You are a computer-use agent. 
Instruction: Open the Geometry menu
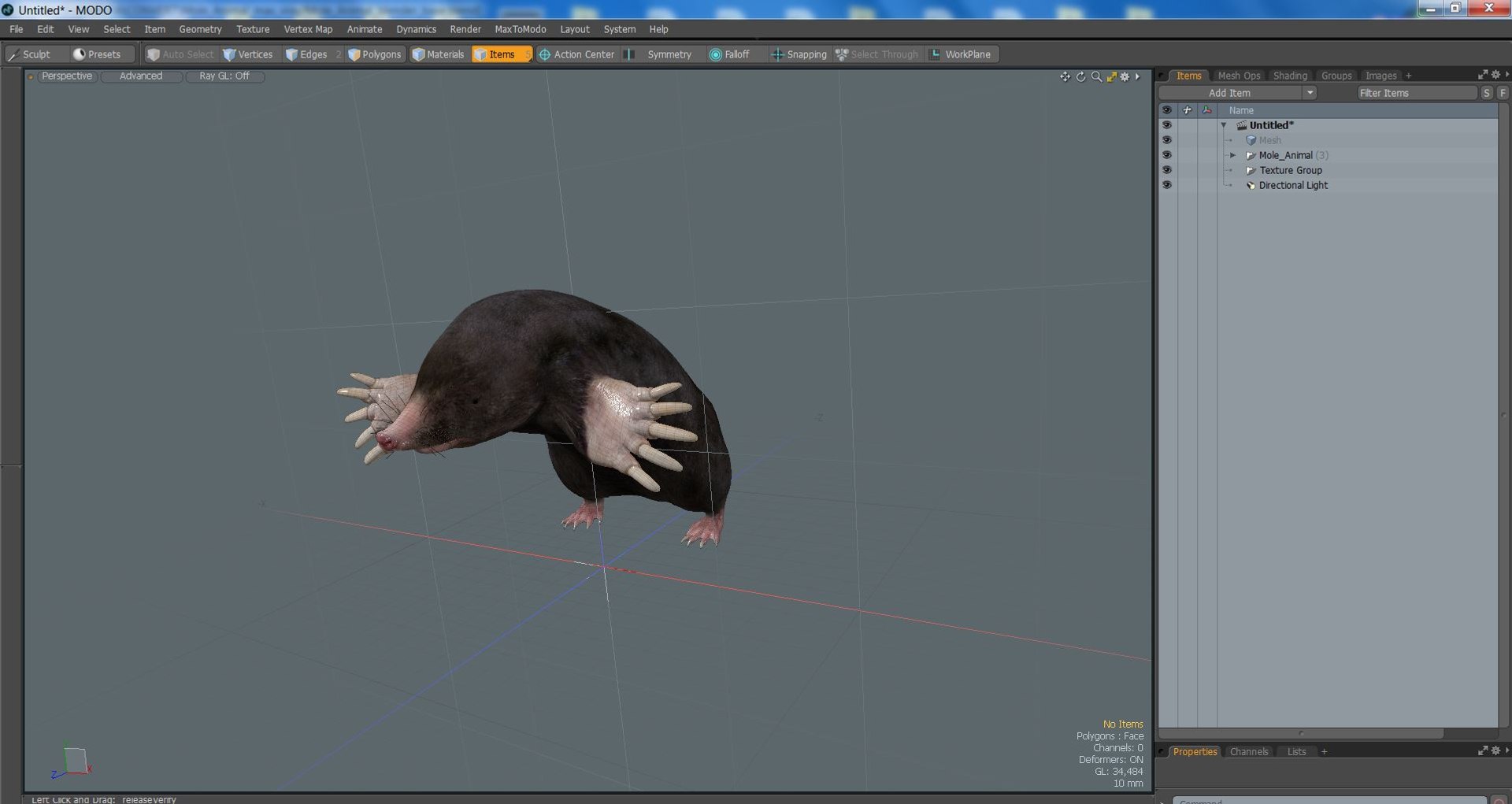point(200,29)
